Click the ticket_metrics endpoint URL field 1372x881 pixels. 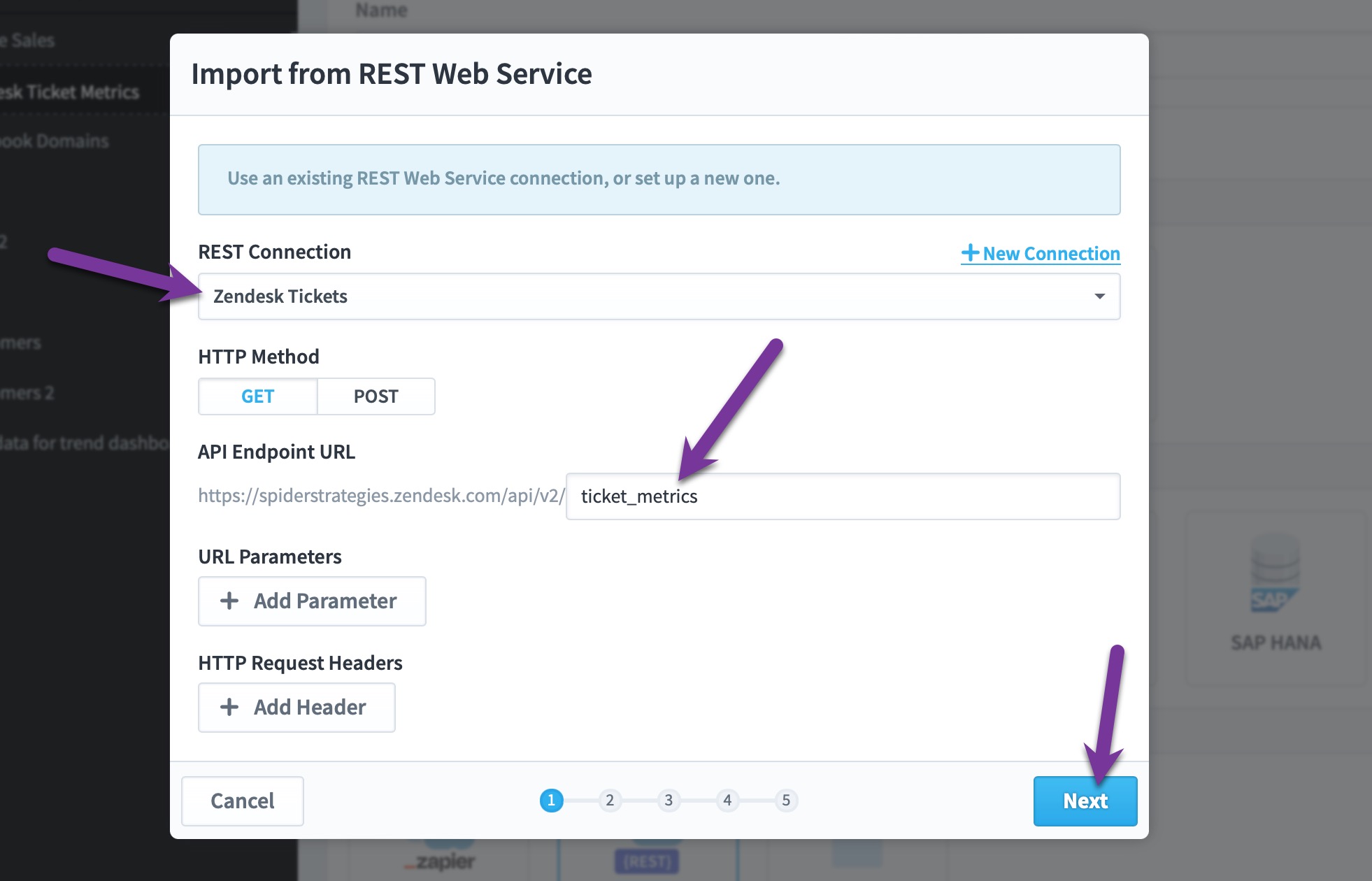coord(843,496)
